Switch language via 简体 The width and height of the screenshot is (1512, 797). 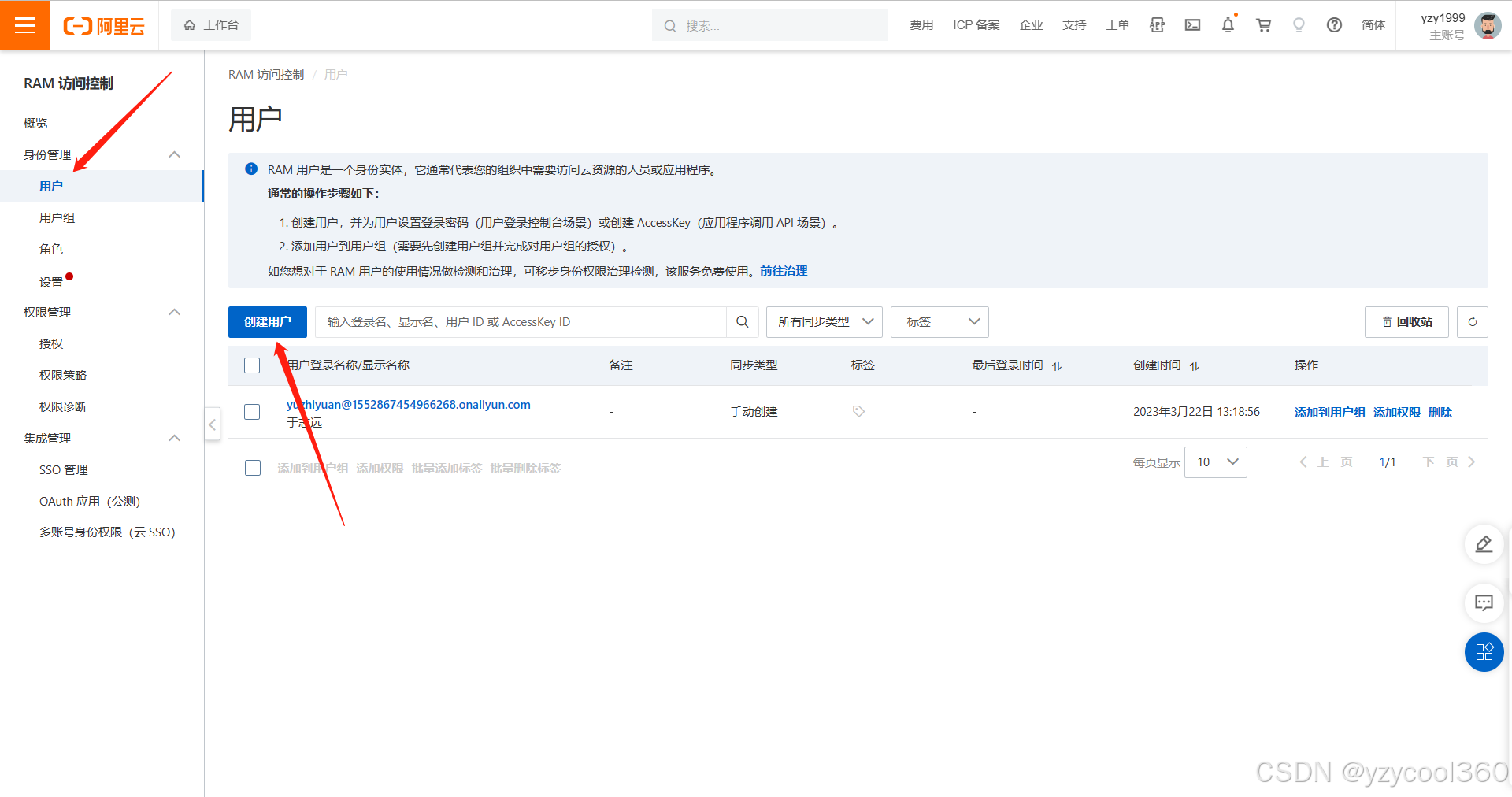1373,25
